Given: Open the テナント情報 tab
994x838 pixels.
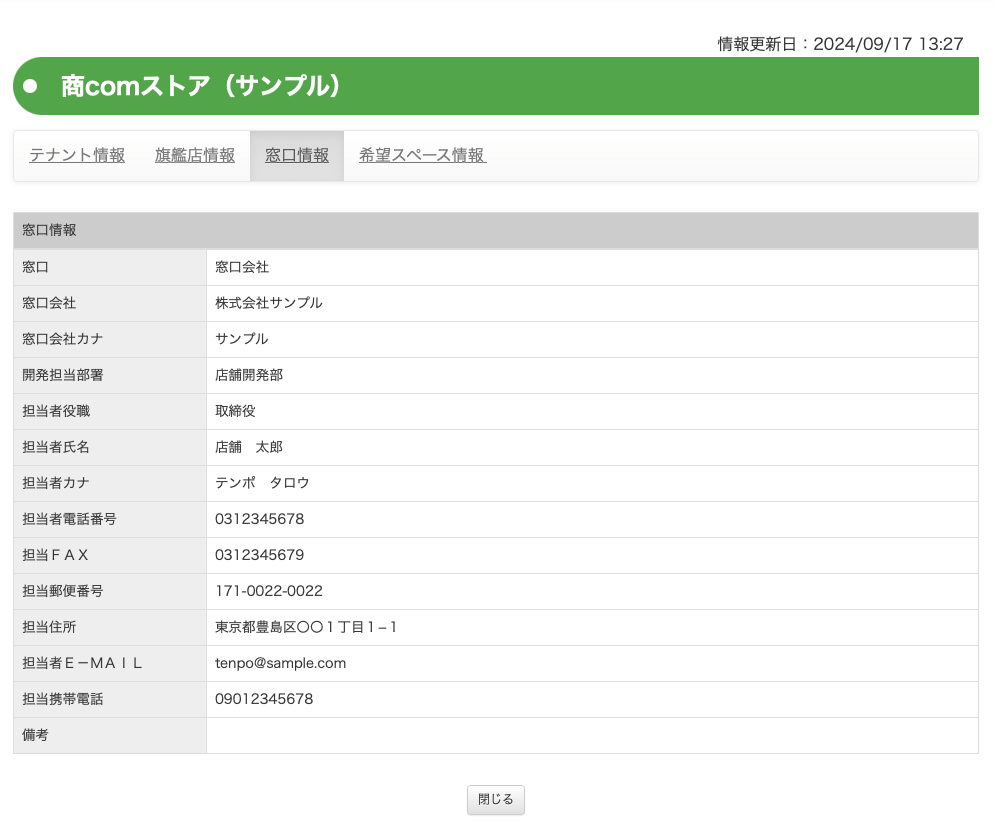Looking at the screenshot, I should 77,156.
